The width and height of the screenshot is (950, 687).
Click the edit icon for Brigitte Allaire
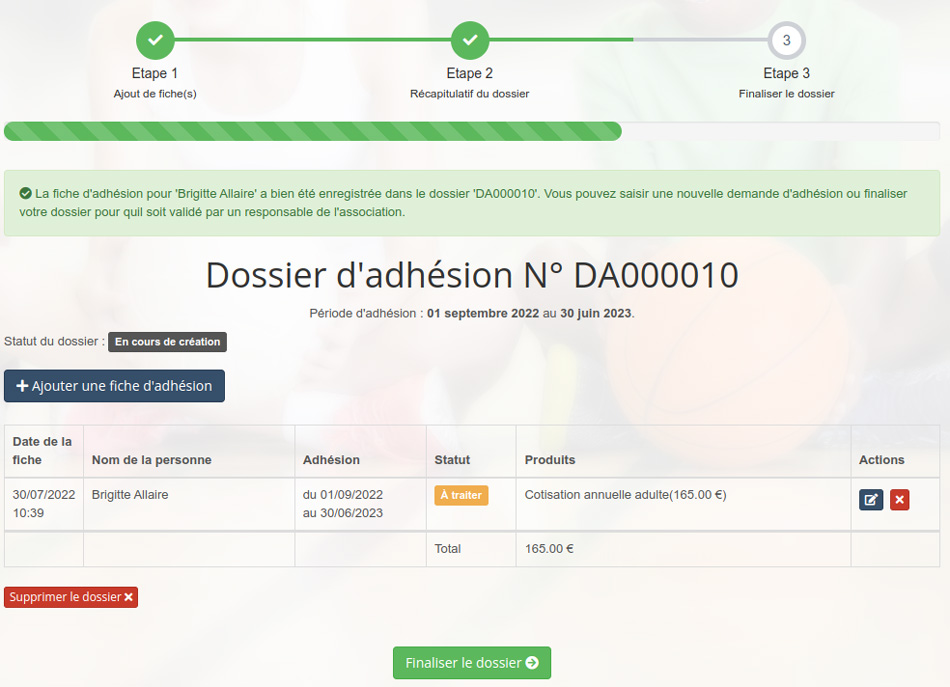tap(871, 500)
